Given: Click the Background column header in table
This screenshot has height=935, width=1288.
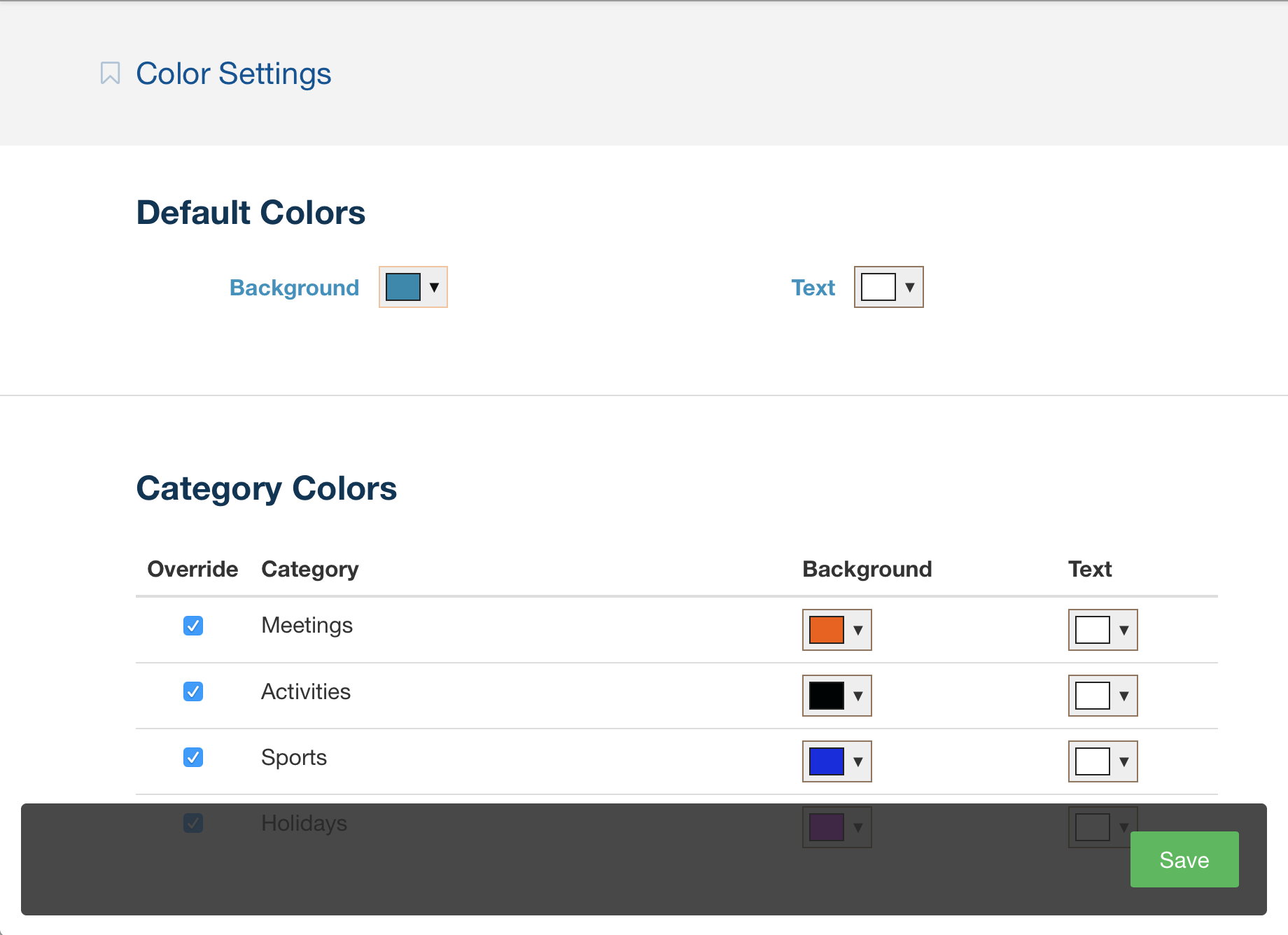Looking at the screenshot, I should tap(867, 570).
